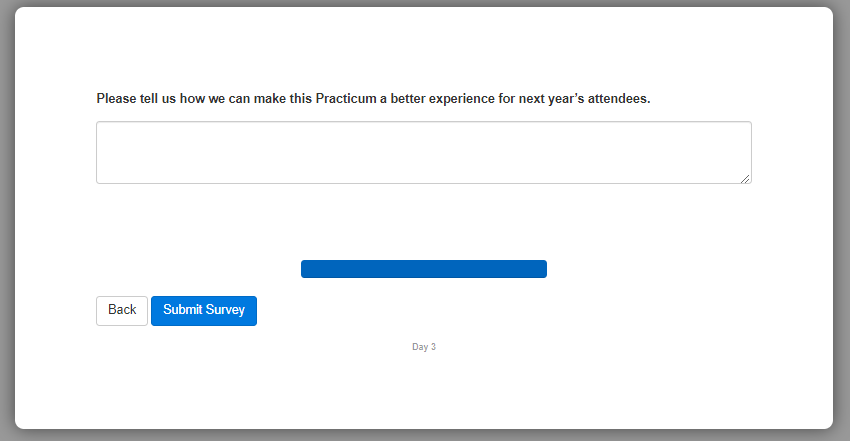Finish the survey with Submit Survey
The image size is (850, 441).
click(x=204, y=311)
